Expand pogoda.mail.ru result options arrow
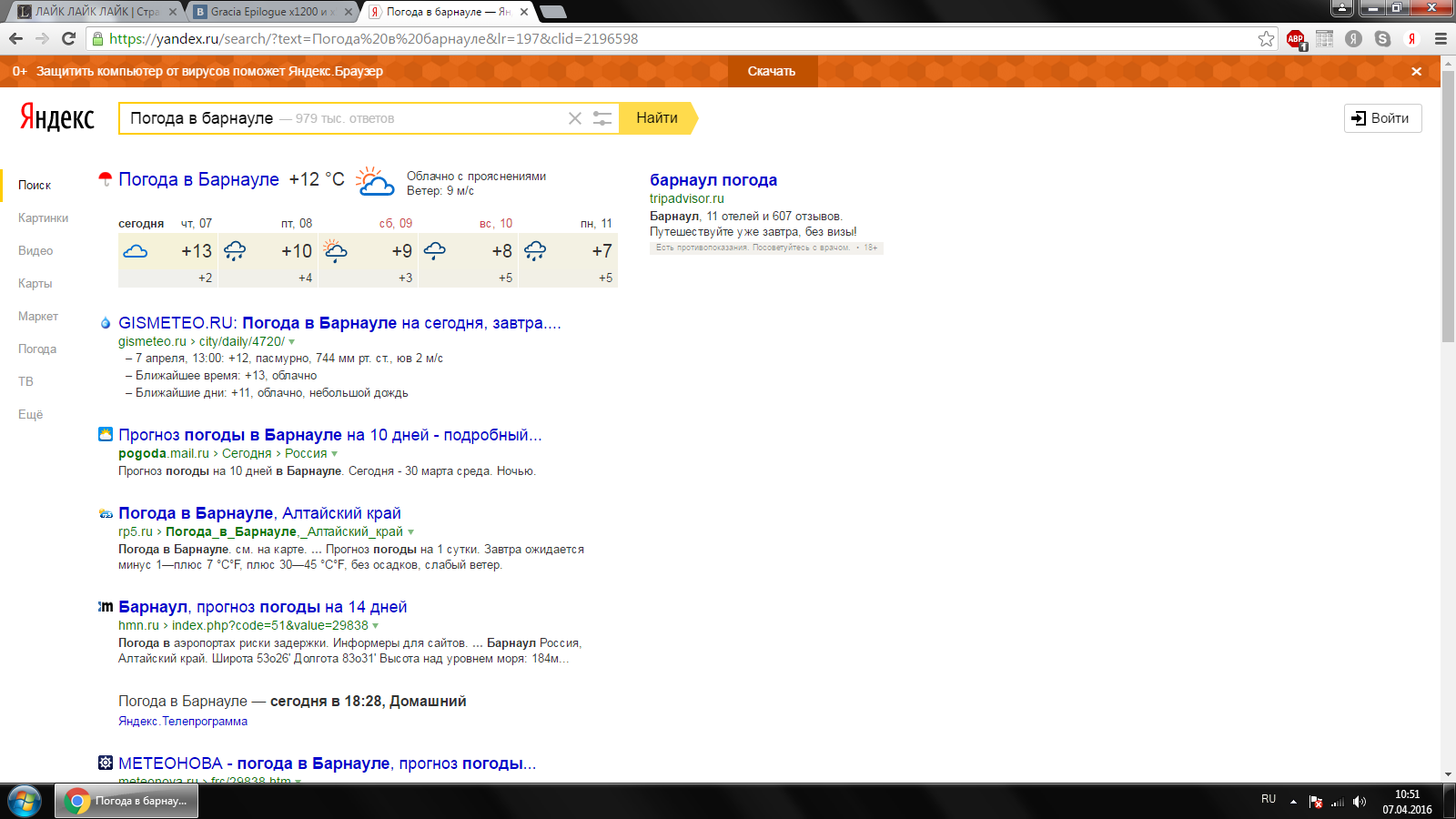The image size is (1456, 819). point(335,454)
